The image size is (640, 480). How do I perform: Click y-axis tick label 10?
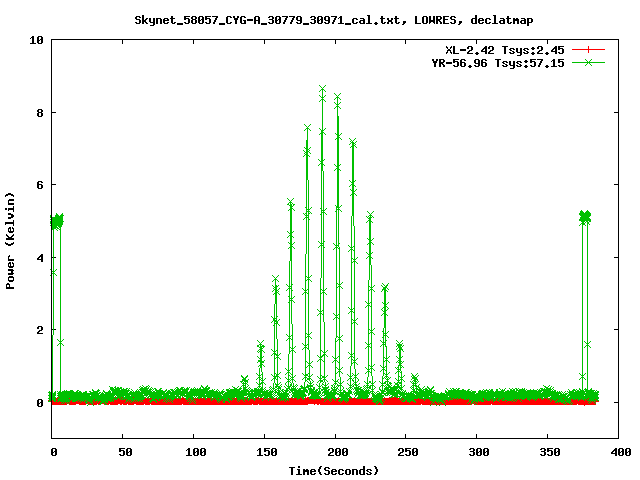(36, 40)
